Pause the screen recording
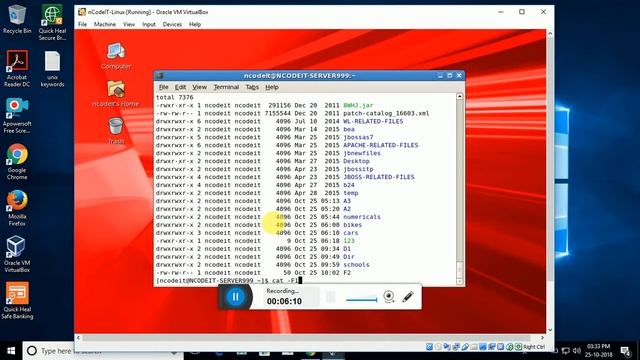This screenshot has height=360, width=640. (x=236, y=297)
